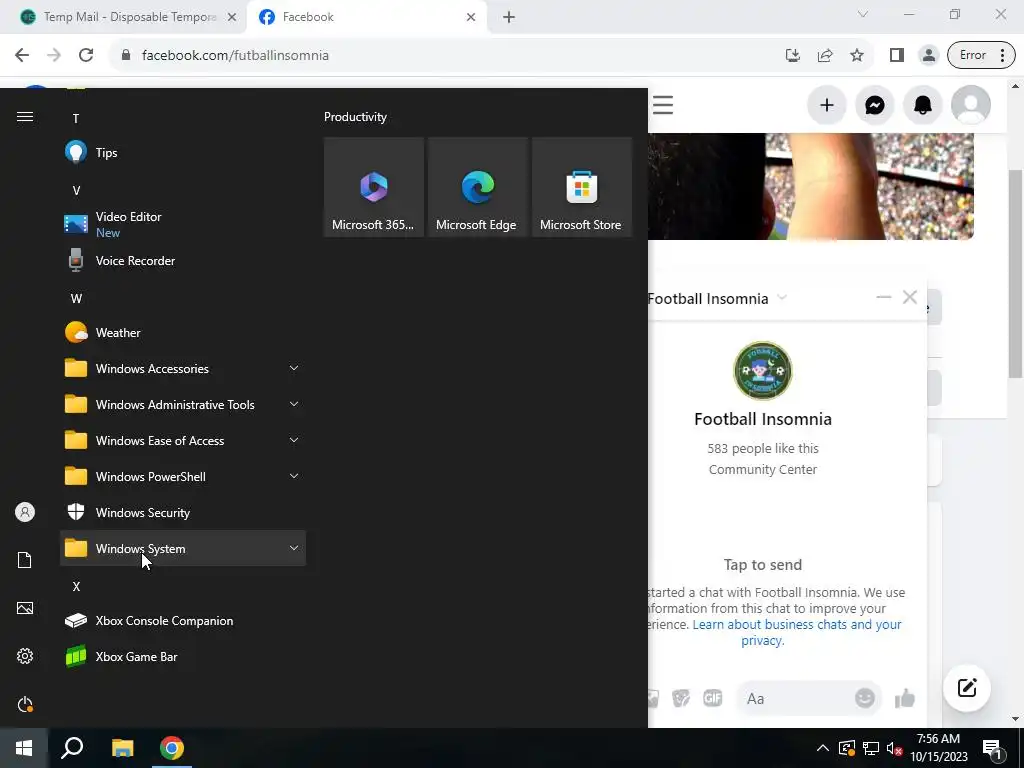Click the address bar URL
1024x768 pixels.
[x=235, y=56]
